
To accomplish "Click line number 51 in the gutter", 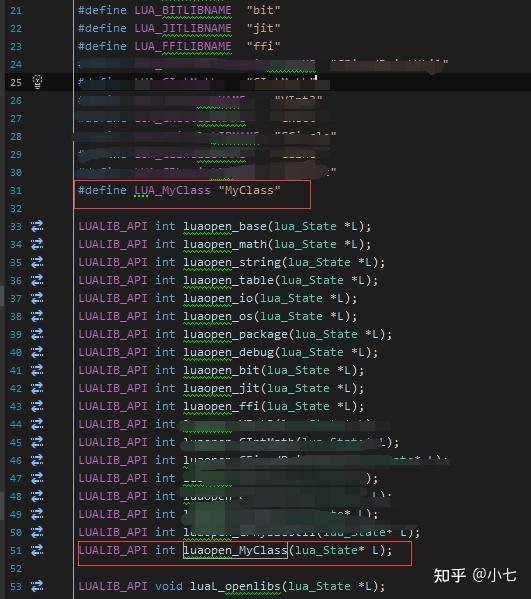I will (x=16, y=550).
